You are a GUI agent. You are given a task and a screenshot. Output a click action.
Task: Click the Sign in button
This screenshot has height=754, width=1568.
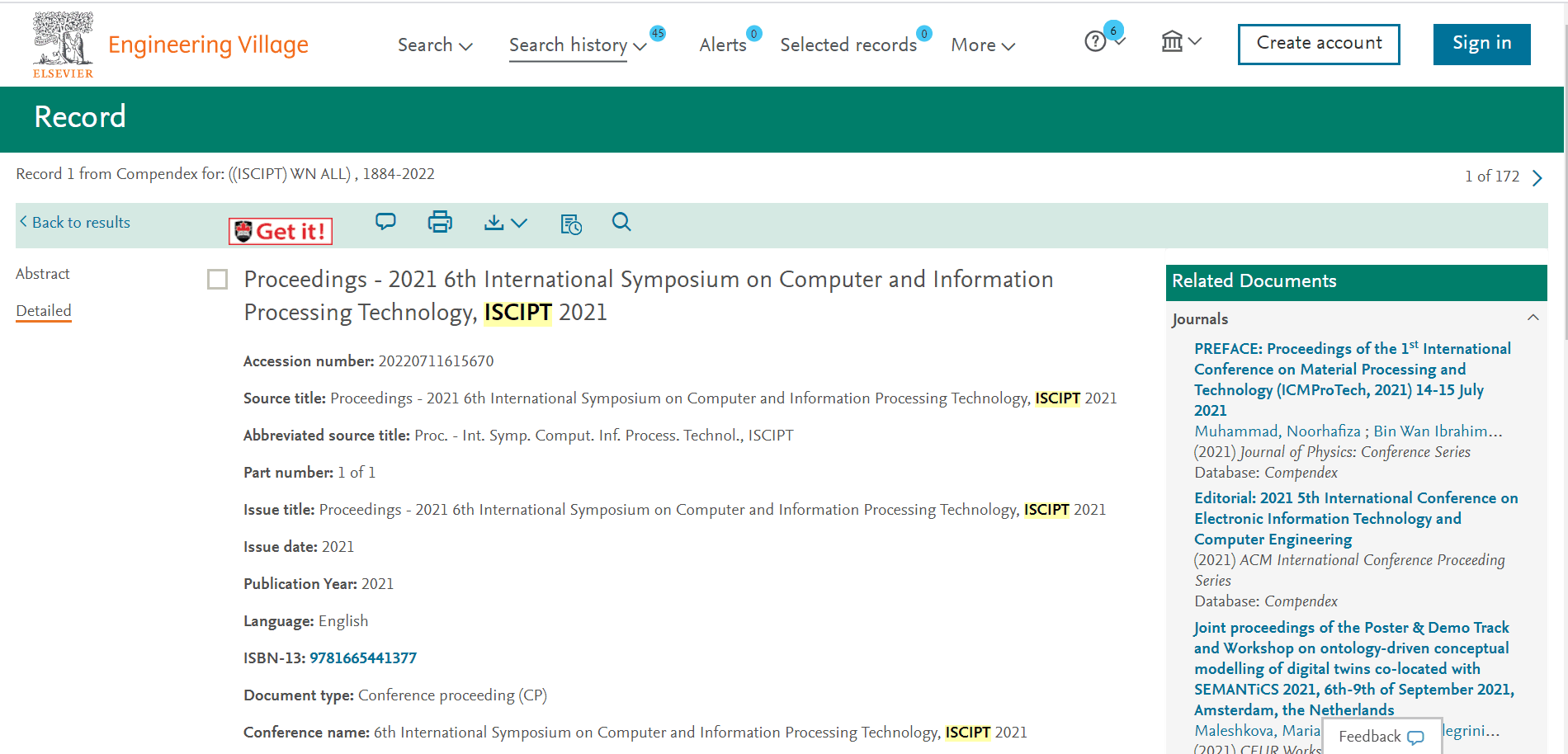coord(1481,44)
